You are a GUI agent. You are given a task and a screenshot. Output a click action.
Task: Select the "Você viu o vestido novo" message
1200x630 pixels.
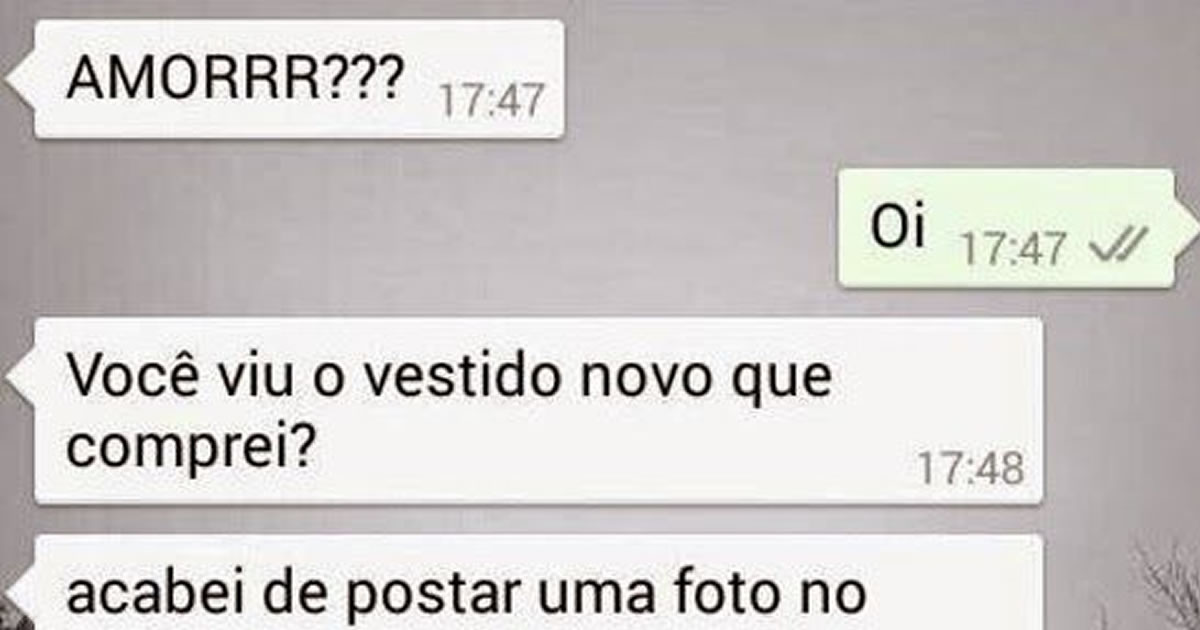(539, 411)
